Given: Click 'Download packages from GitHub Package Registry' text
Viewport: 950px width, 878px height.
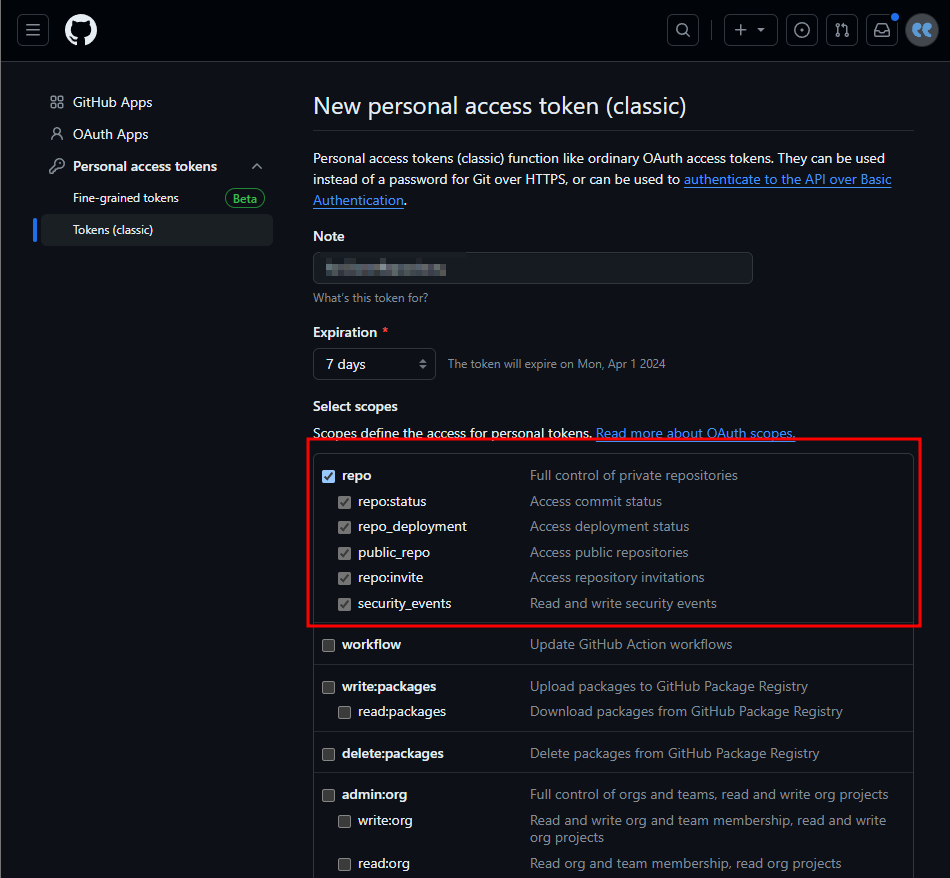Looking at the screenshot, I should coord(686,711).
